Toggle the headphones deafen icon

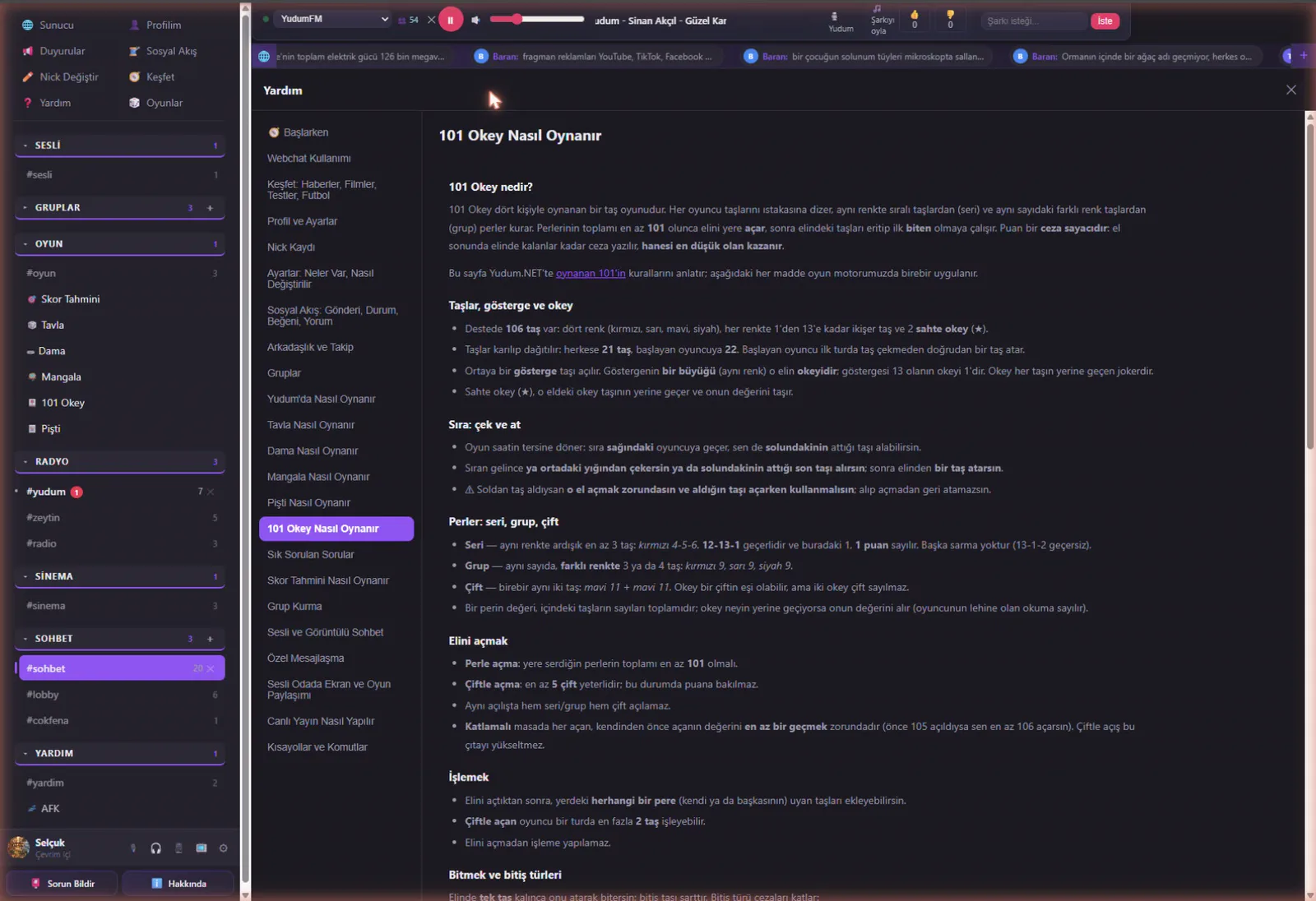155,848
